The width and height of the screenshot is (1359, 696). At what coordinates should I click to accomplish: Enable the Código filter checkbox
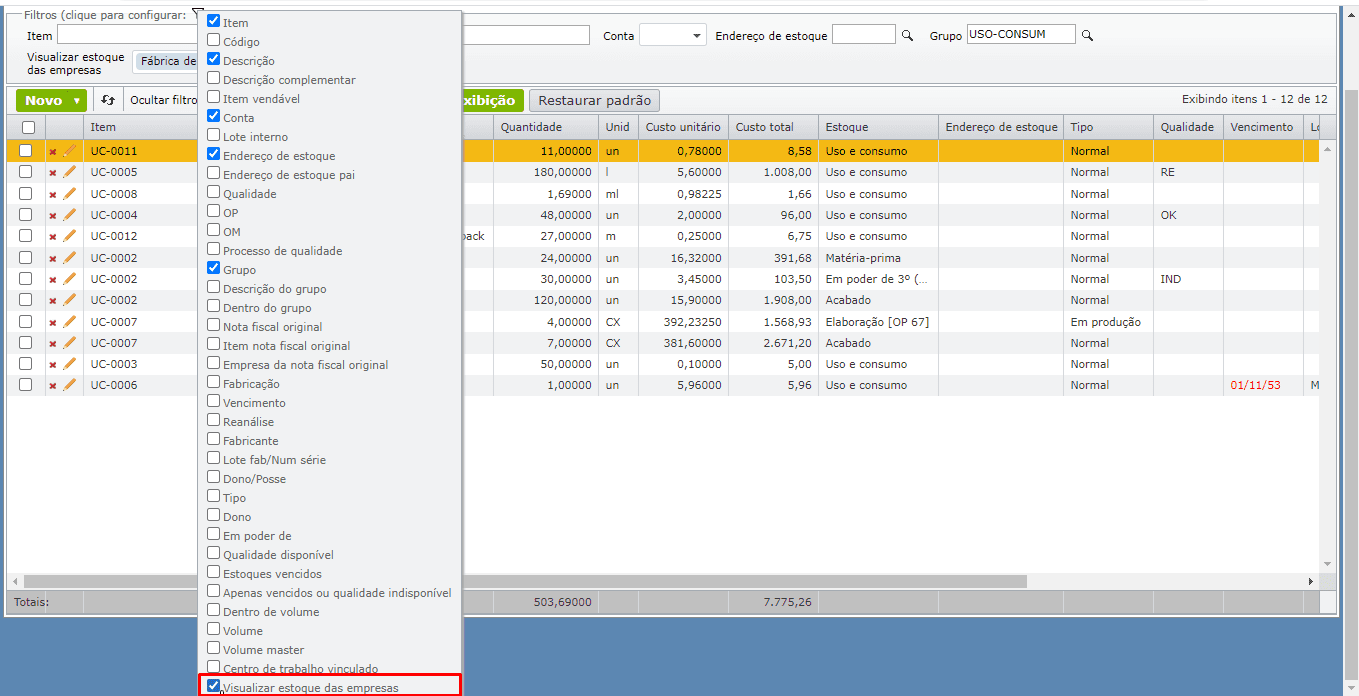click(214, 41)
